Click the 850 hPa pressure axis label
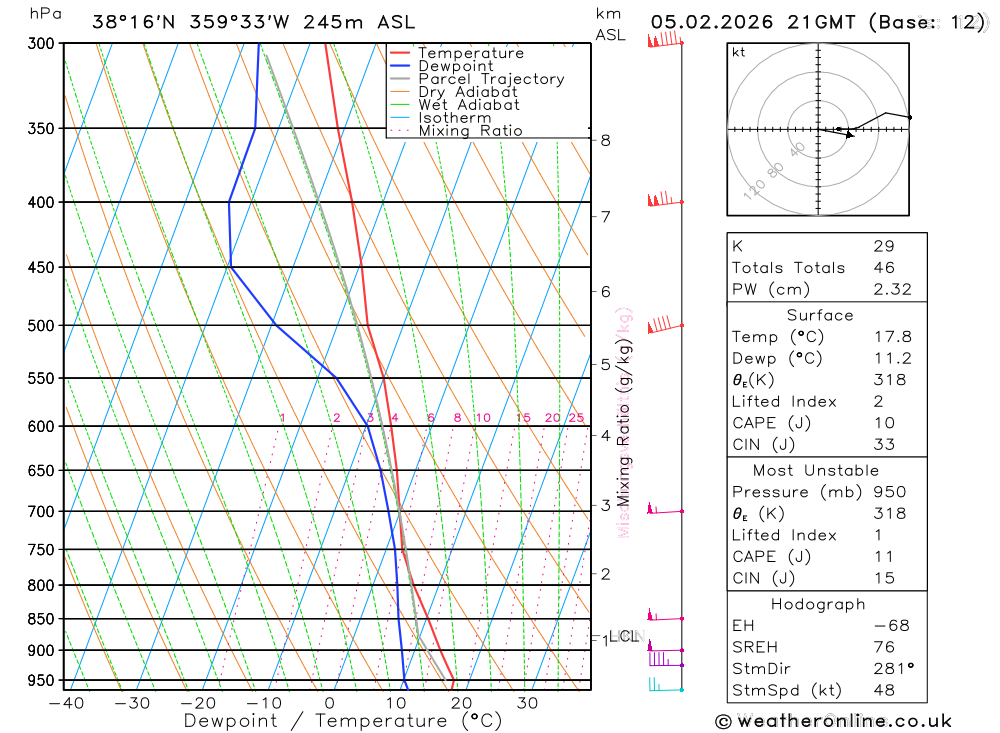The image size is (1000, 733). [x=41, y=619]
